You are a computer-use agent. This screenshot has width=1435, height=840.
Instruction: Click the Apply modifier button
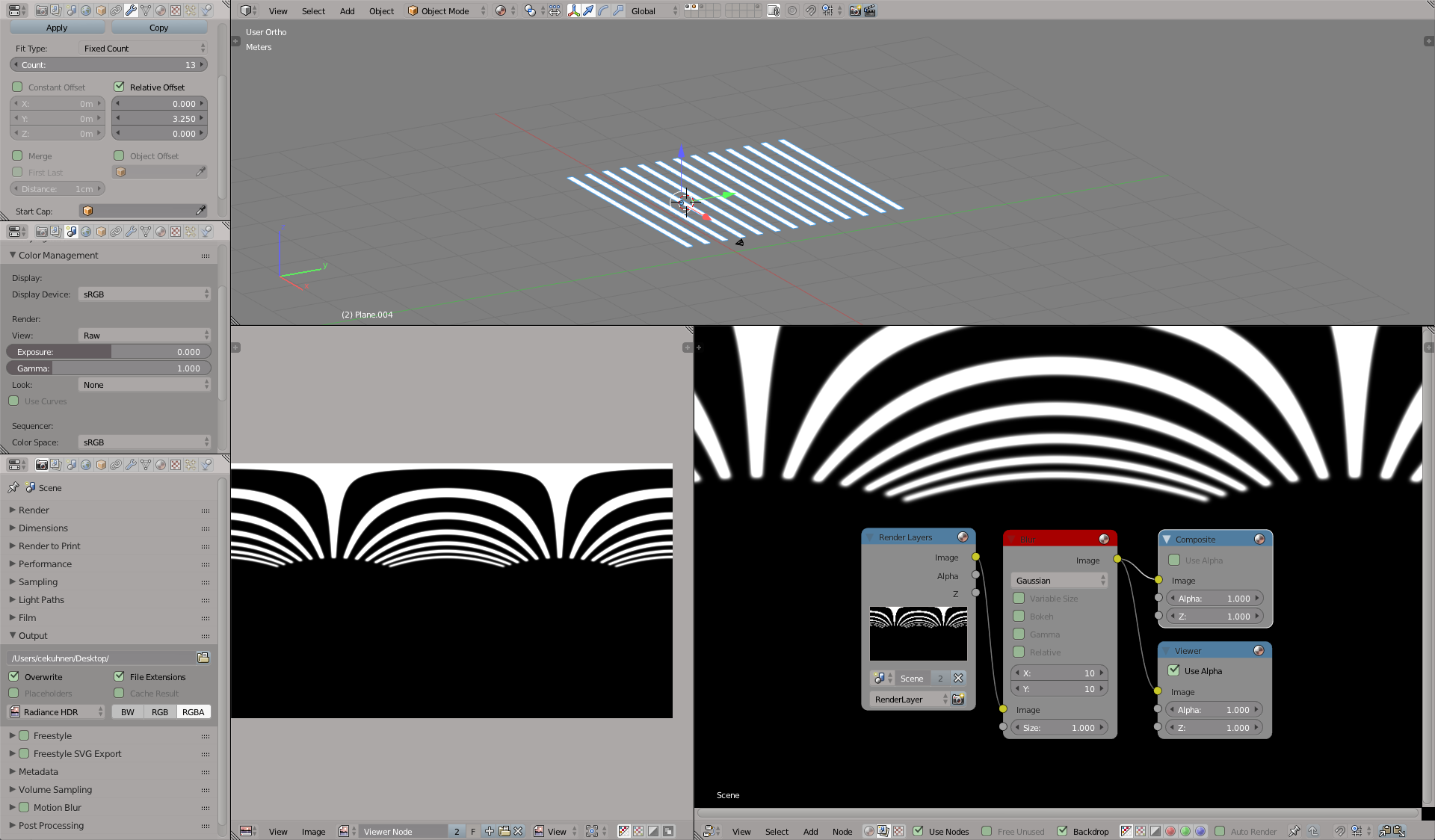(x=57, y=28)
